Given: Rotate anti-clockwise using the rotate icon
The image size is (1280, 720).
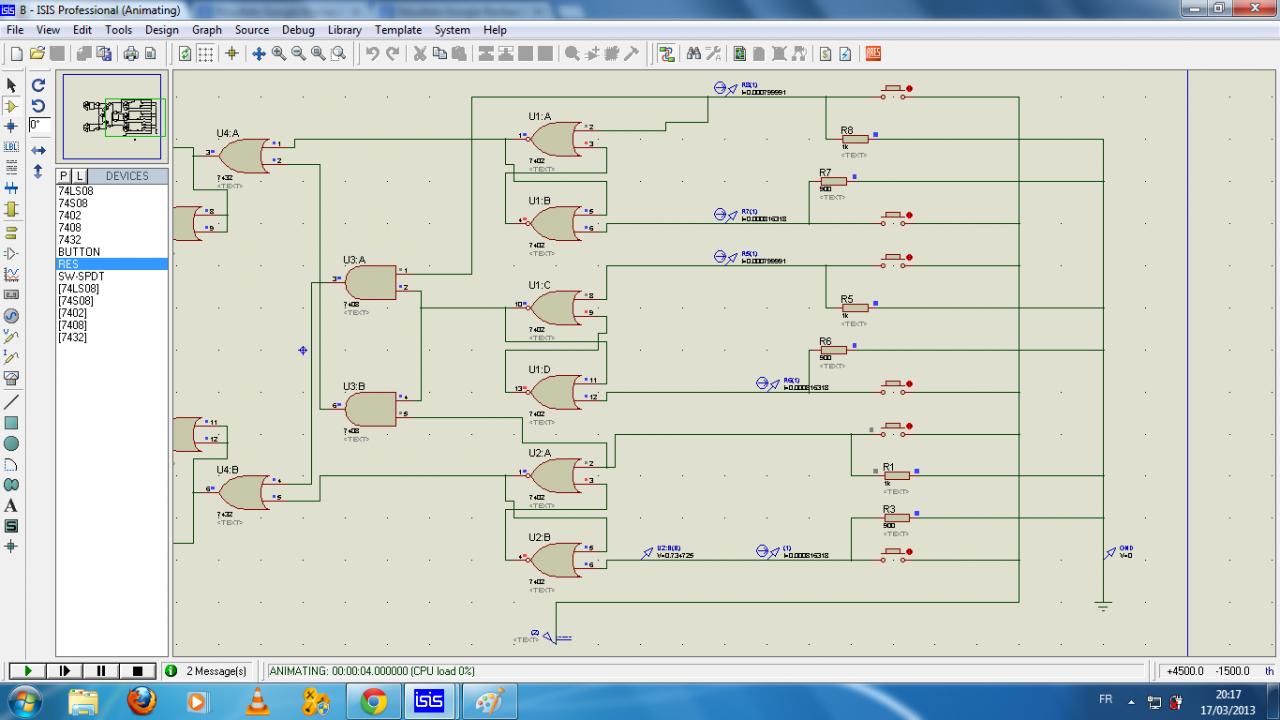Looking at the screenshot, I should pyautogui.click(x=38, y=106).
